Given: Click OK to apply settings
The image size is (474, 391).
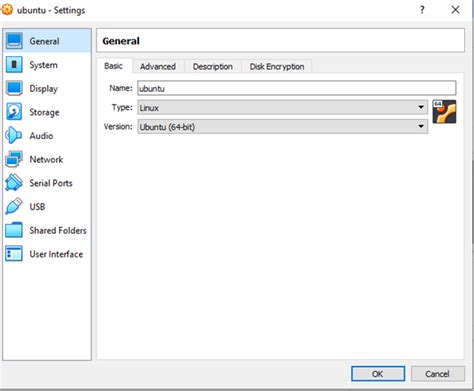Looking at the screenshot, I should [378, 374].
